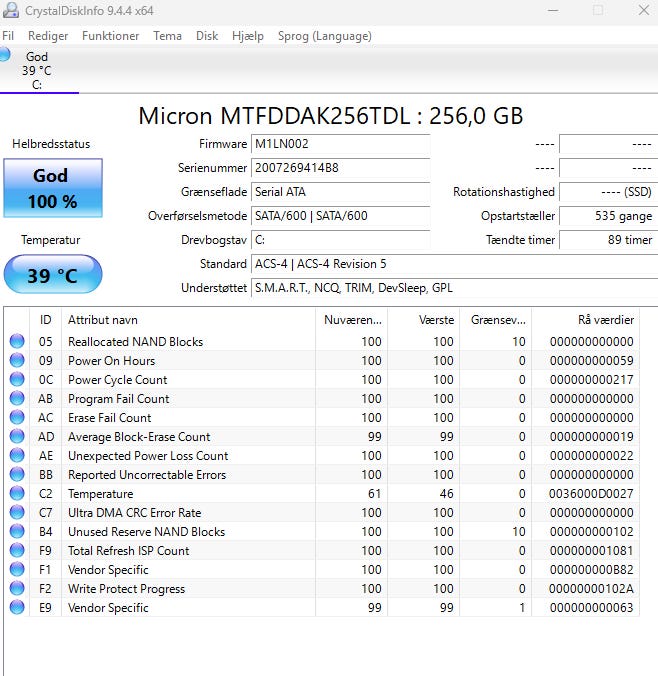The image size is (658, 676).
Task: Click the status orb for Write Protect Progress
Action: pos(17,589)
